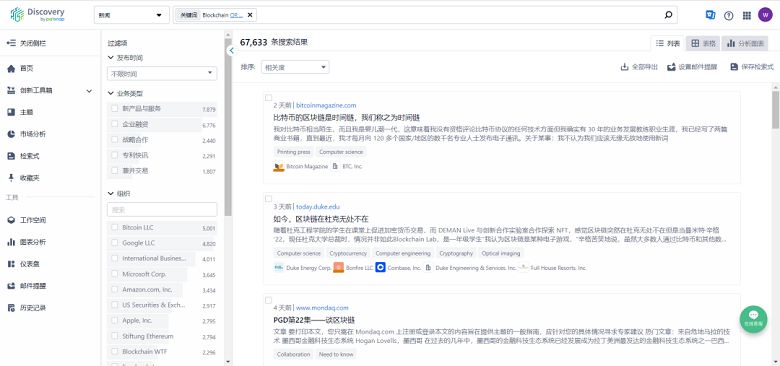Check the Amazon.com, Inc. filter
The height and width of the screenshot is (366, 780).
(115, 289)
